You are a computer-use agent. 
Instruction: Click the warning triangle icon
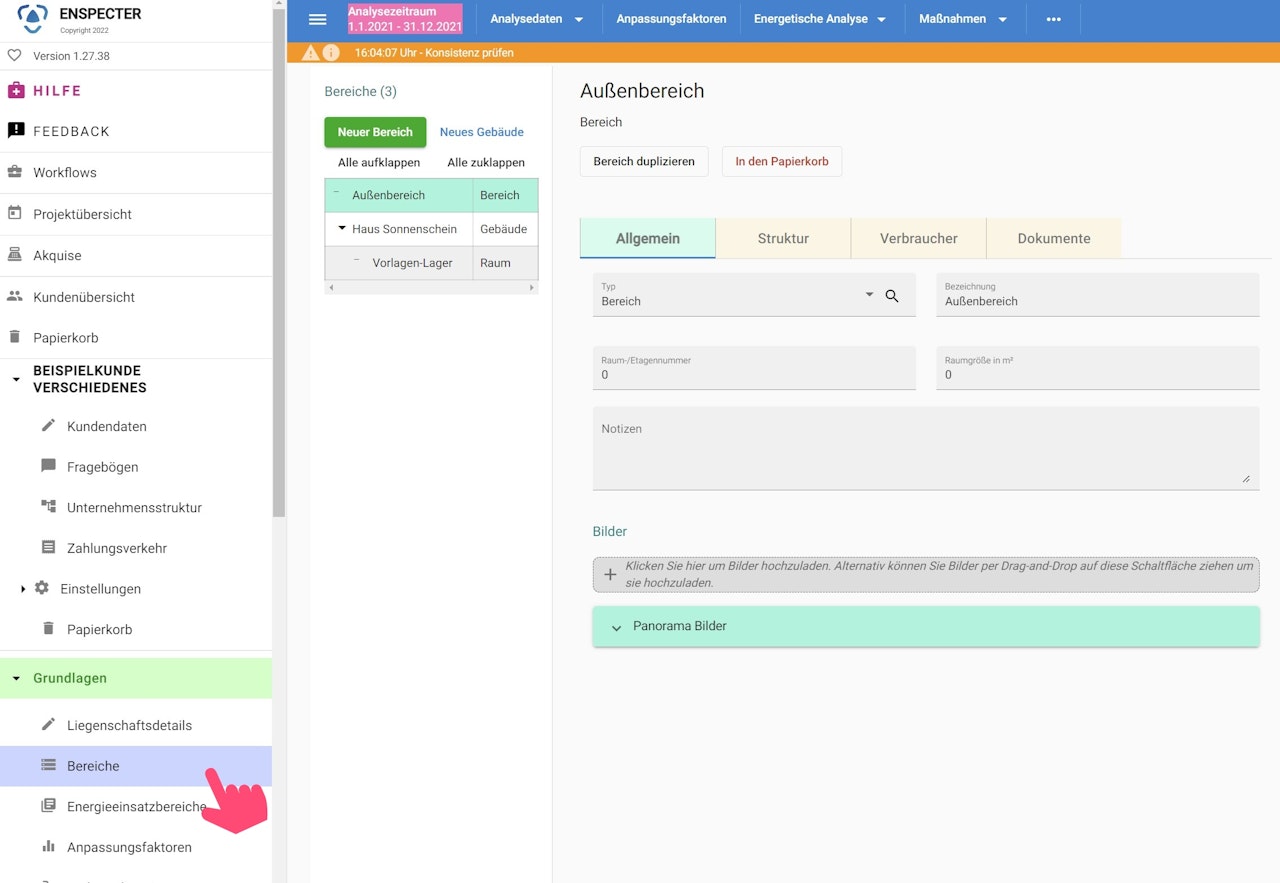pyautogui.click(x=311, y=53)
